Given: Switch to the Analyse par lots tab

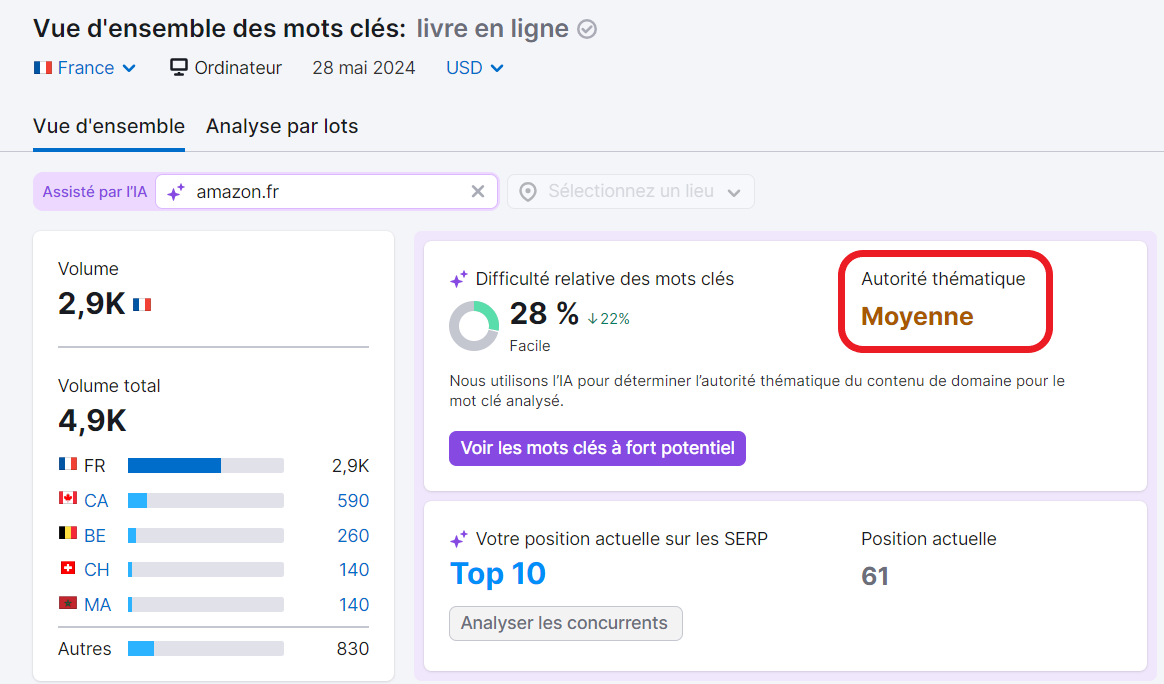Looking at the screenshot, I should (x=282, y=127).
